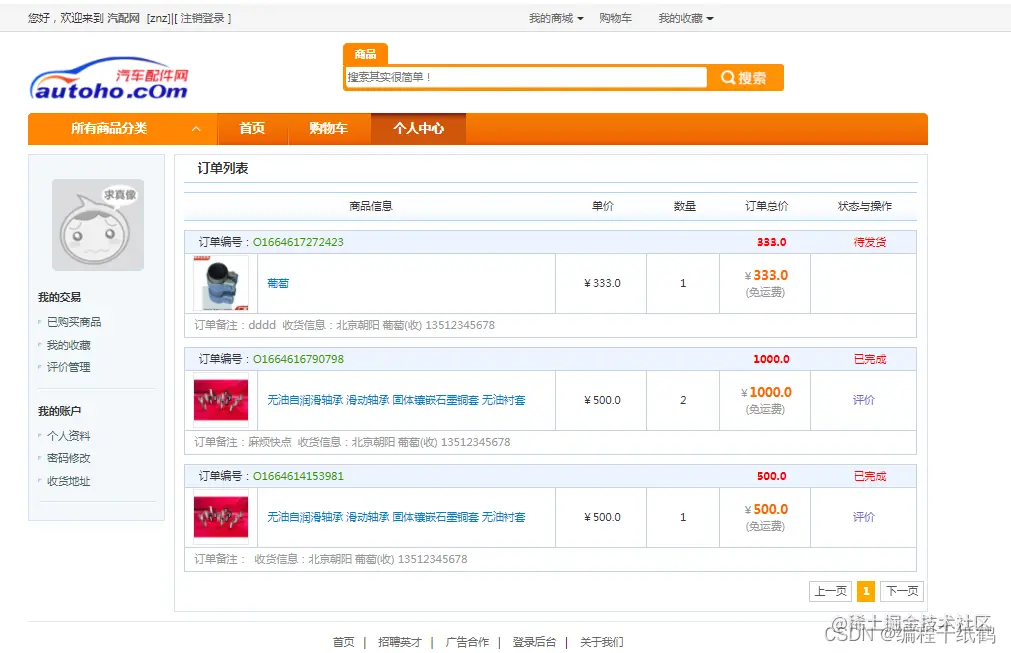Select page 1 in pagination
Image resolution: width=1011 pixels, height=653 pixels.
click(866, 591)
